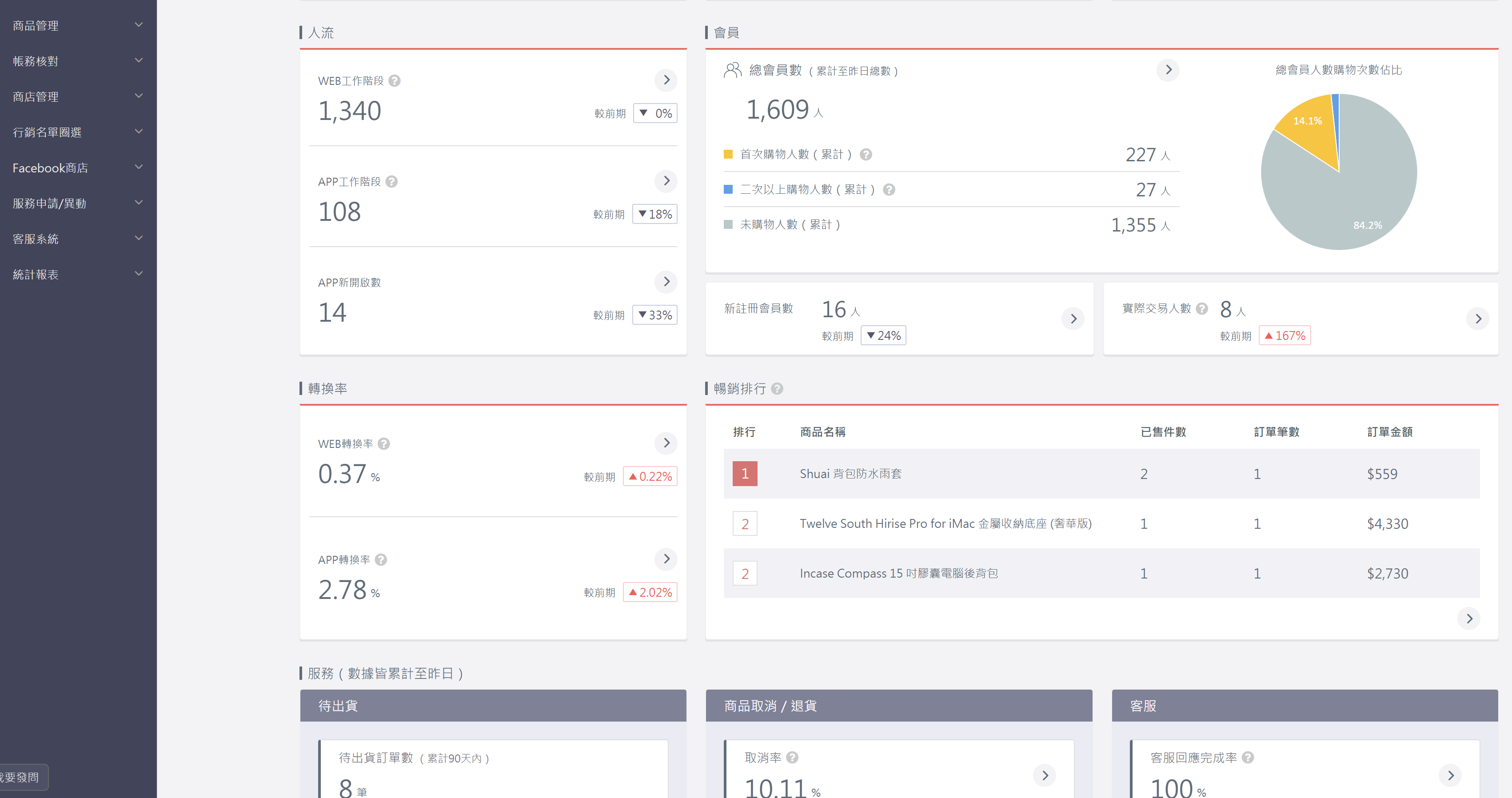Open 客服回應完成率 detail arrow
The height and width of the screenshot is (798, 1512).
point(1450,775)
